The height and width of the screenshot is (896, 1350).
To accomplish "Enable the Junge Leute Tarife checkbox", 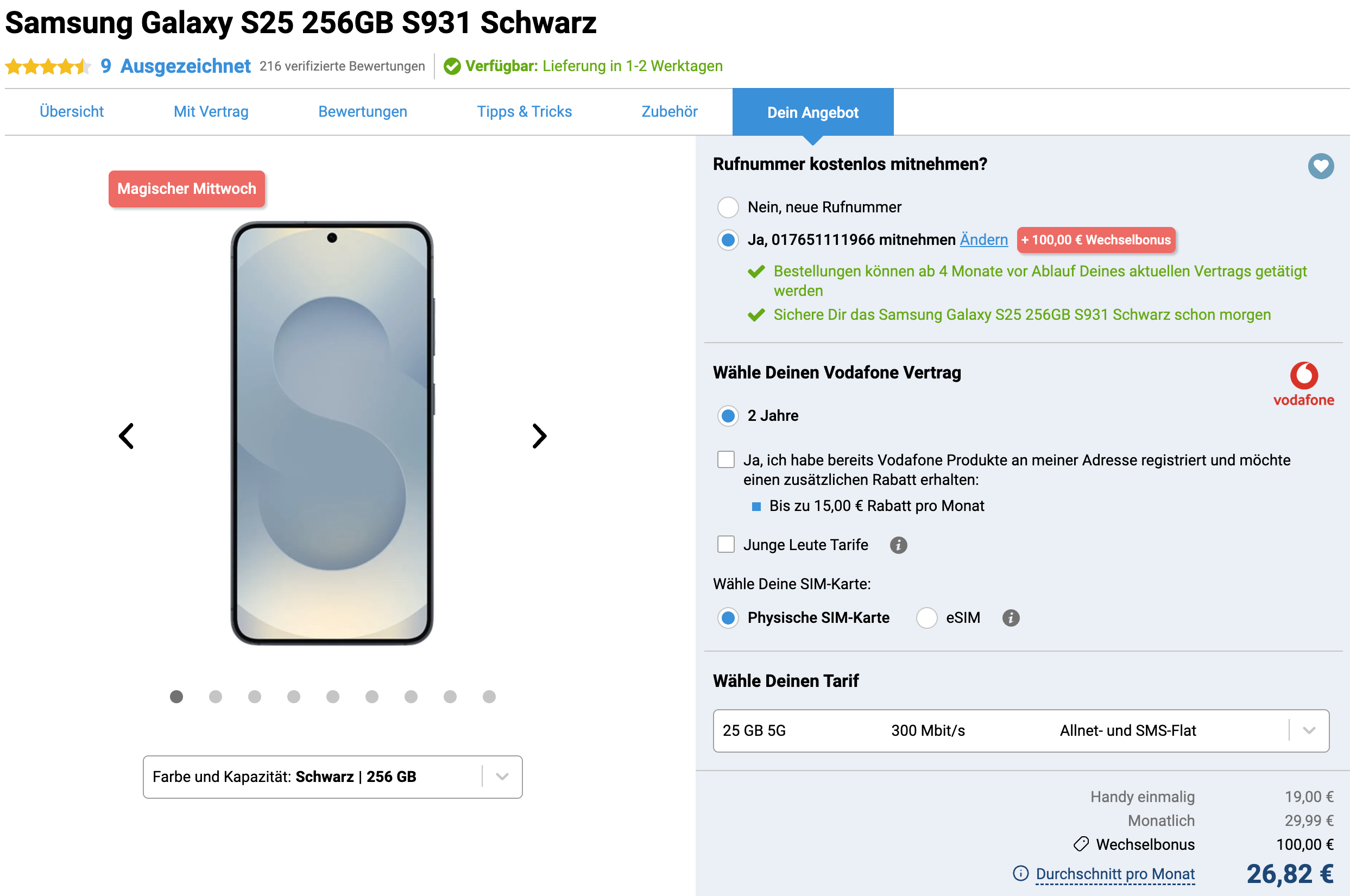I will click(726, 544).
